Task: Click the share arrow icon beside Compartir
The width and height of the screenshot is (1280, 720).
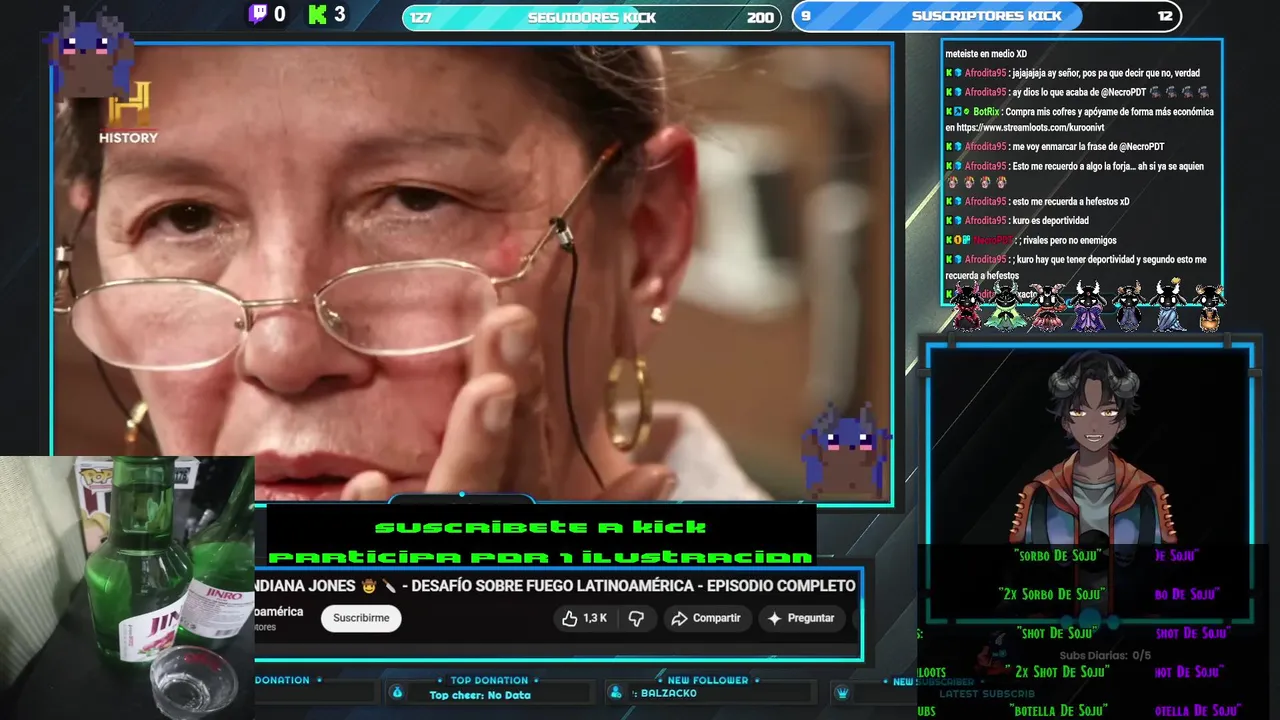Action: pos(679,618)
